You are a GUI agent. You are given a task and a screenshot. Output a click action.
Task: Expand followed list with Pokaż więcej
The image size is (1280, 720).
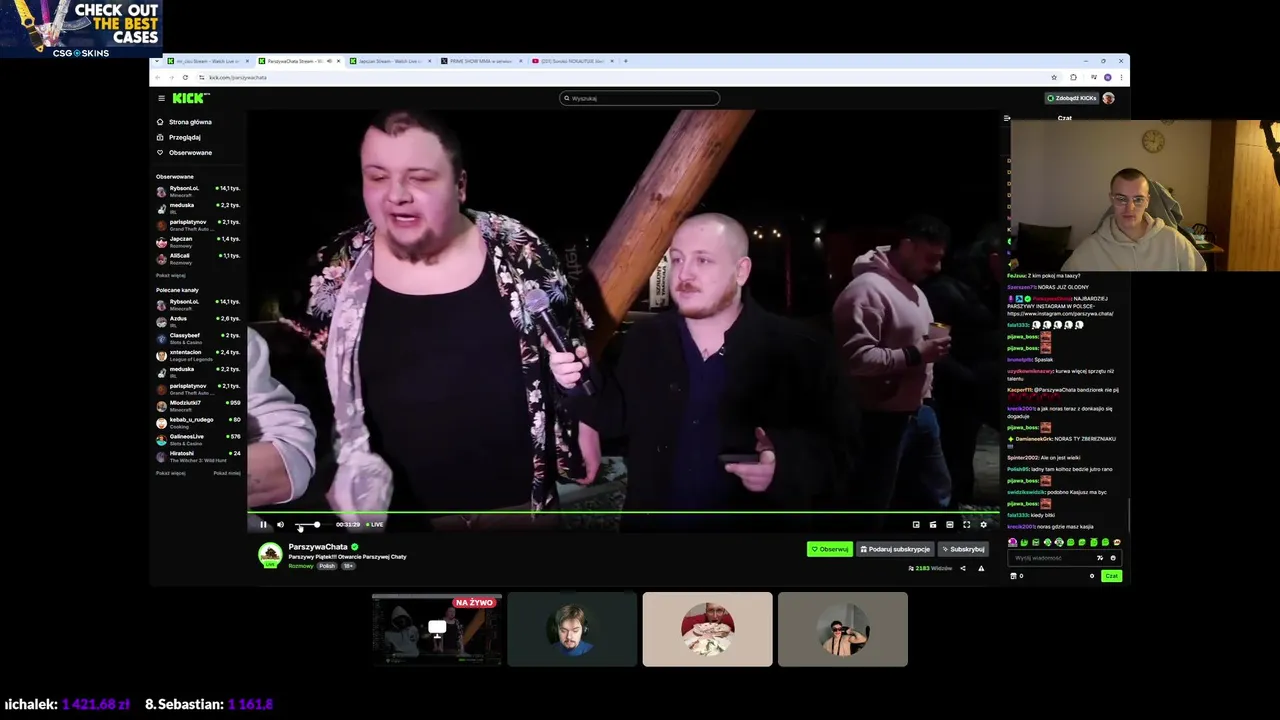[170, 275]
